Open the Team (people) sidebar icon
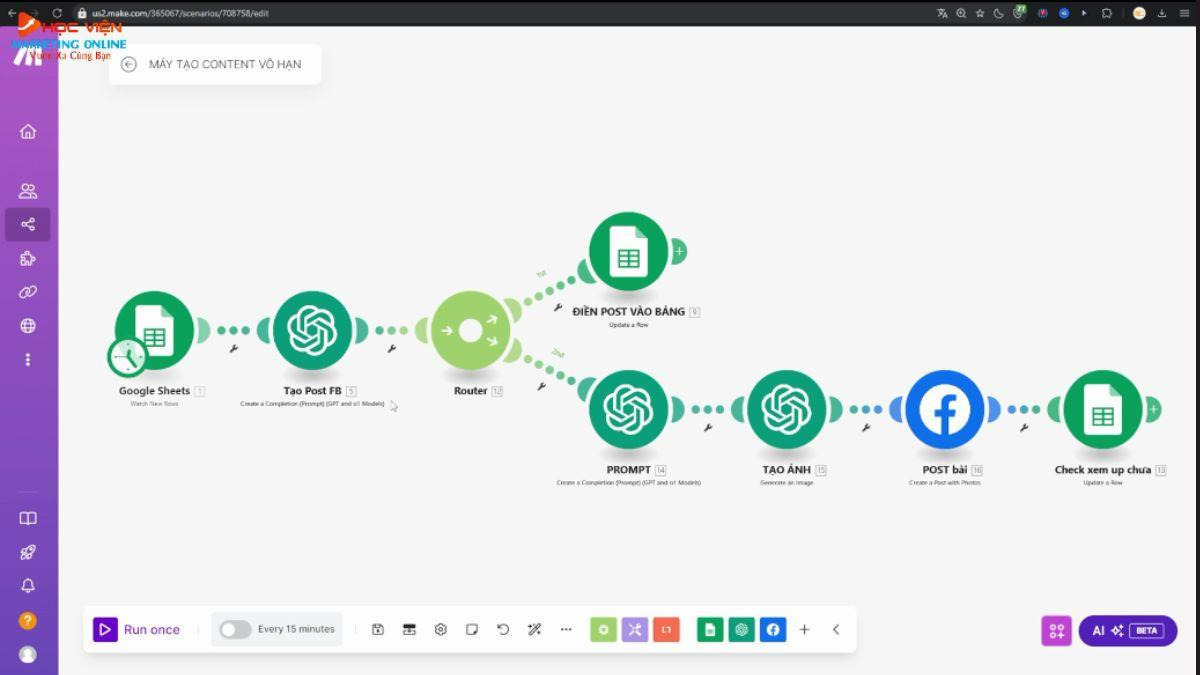Image resolution: width=1200 pixels, height=675 pixels. tap(28, 191)
